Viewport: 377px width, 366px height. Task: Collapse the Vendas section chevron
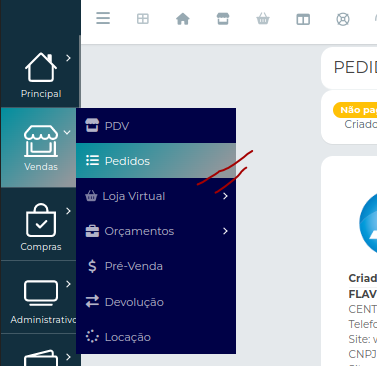[x=67, y=132]
